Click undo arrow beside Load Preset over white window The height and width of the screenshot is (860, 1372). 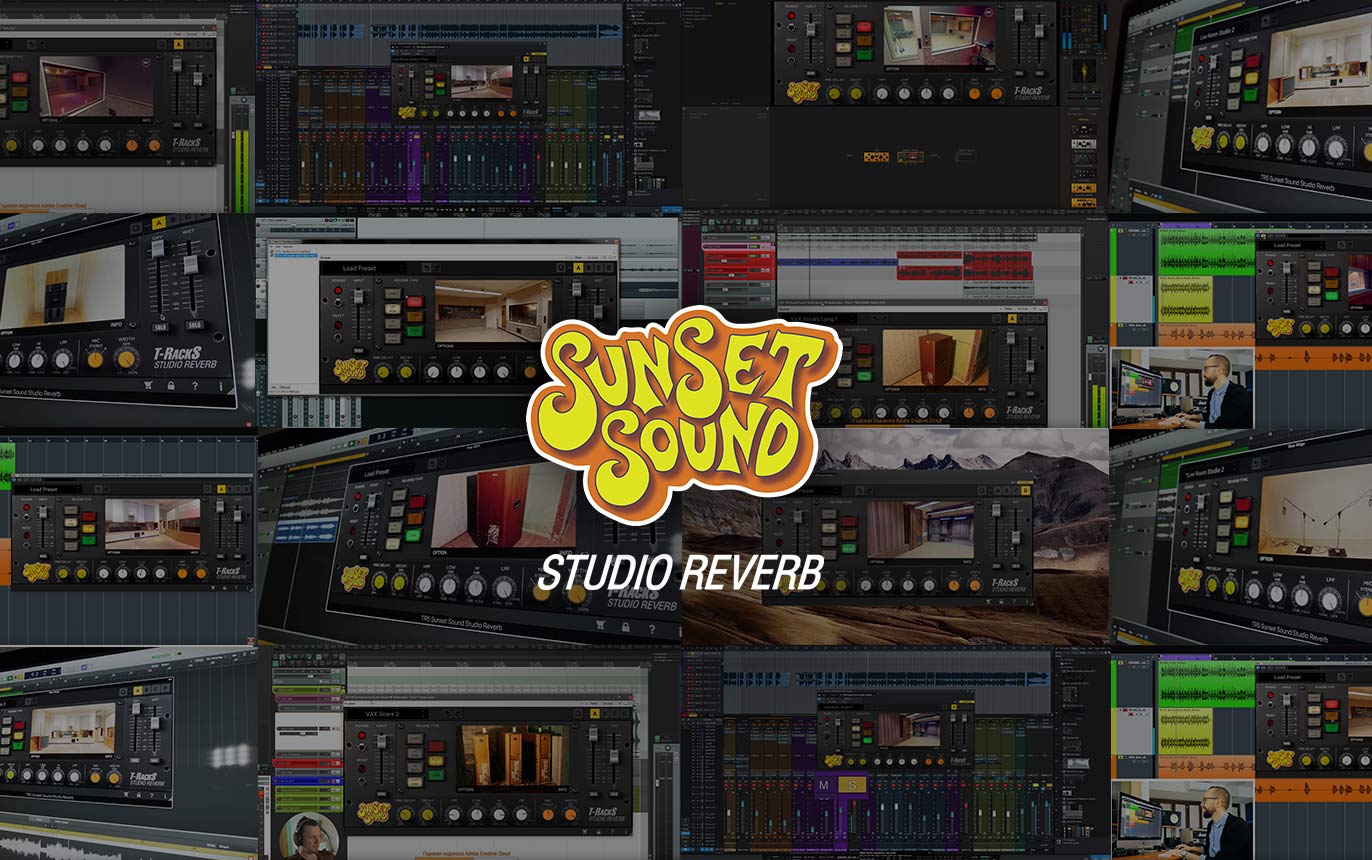pyautogui.click(x=427, y=268)
